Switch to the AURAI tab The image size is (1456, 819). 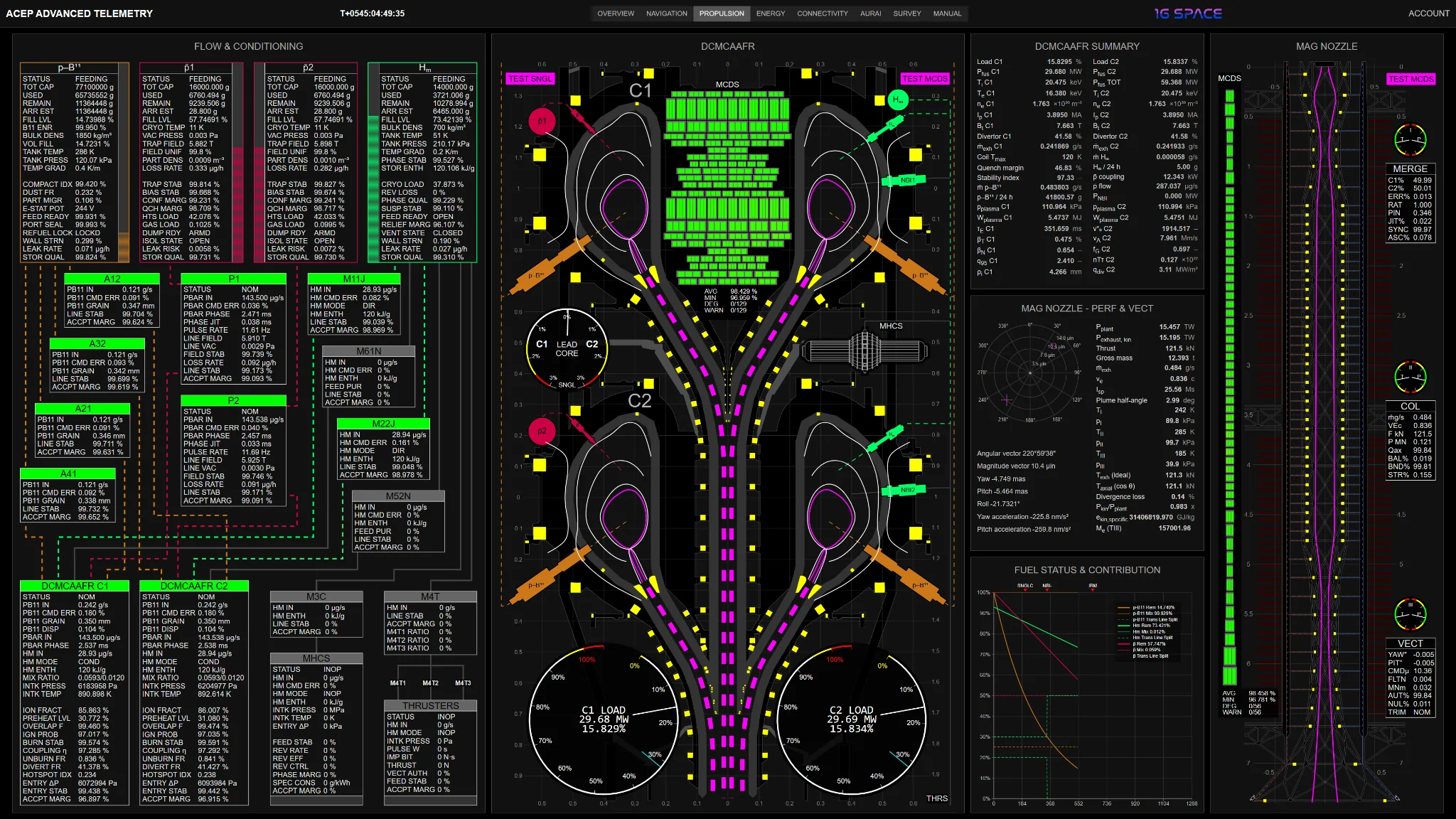[871, 14]
